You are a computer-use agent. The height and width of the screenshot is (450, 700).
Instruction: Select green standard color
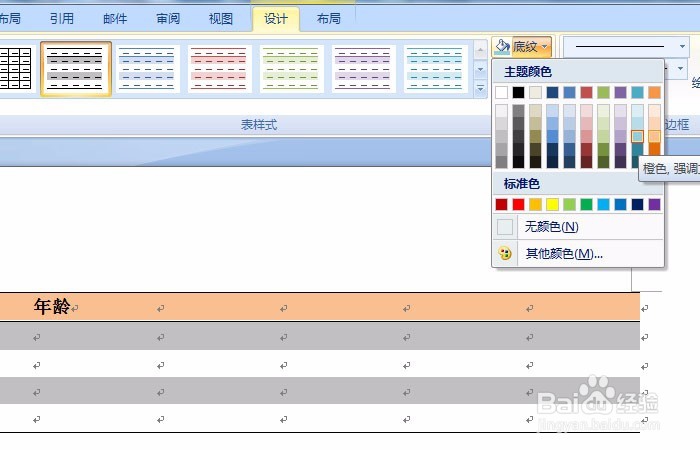586,204
